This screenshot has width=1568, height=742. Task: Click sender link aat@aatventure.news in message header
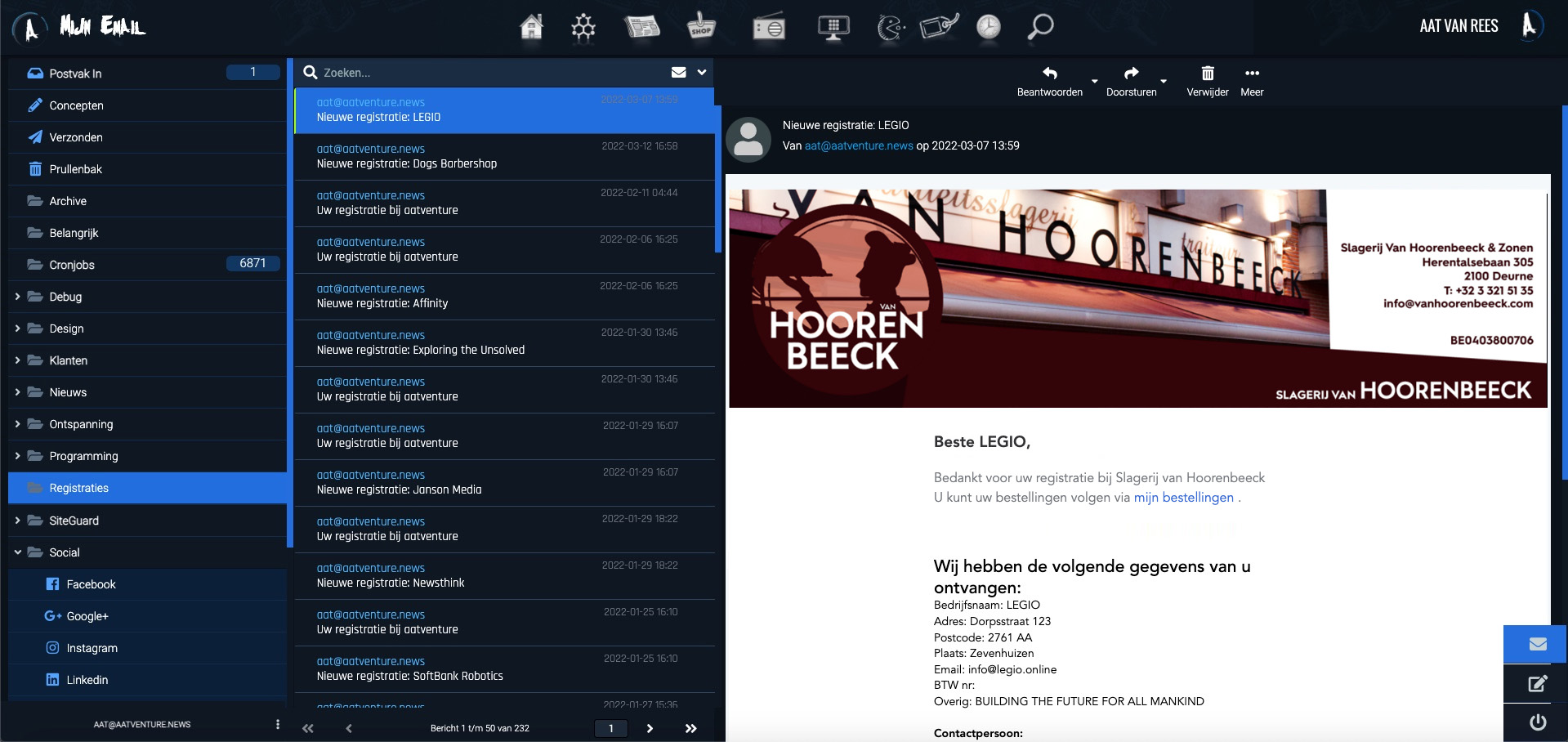tap(859, 145)
